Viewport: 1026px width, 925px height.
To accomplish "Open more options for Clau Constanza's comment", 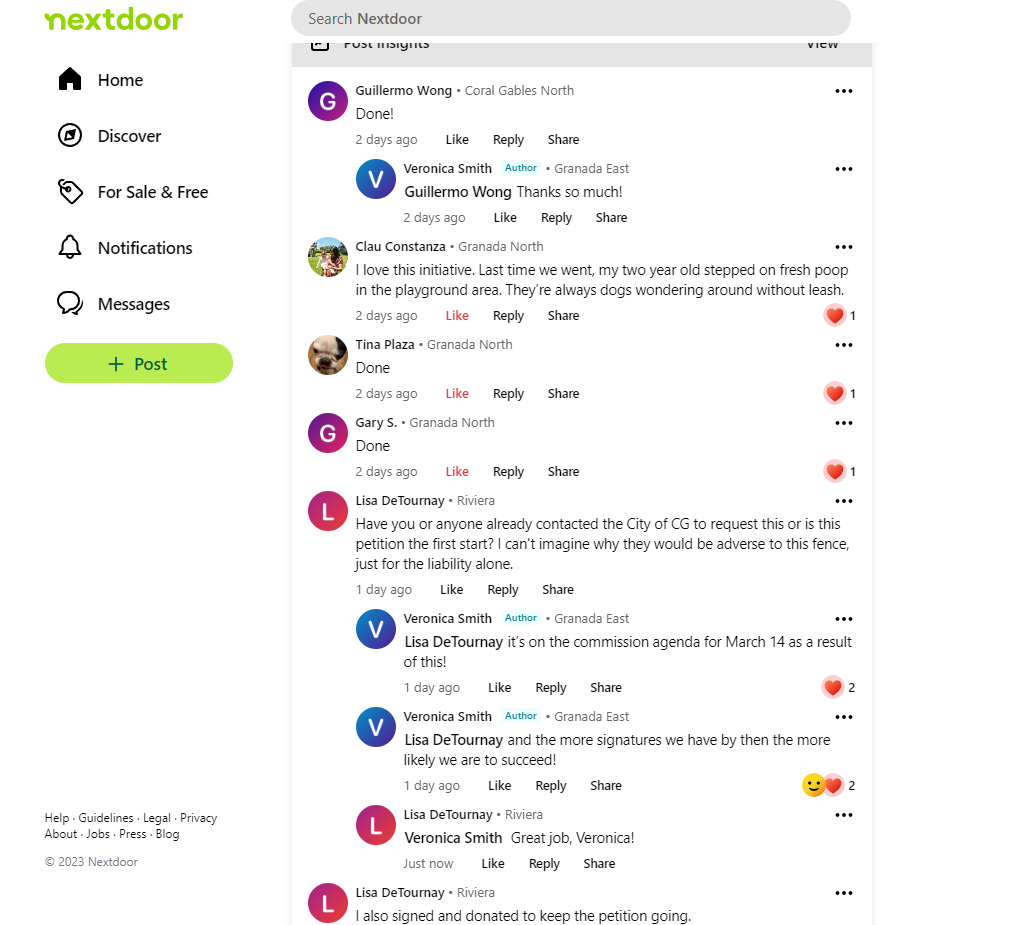I will point(844,247).
